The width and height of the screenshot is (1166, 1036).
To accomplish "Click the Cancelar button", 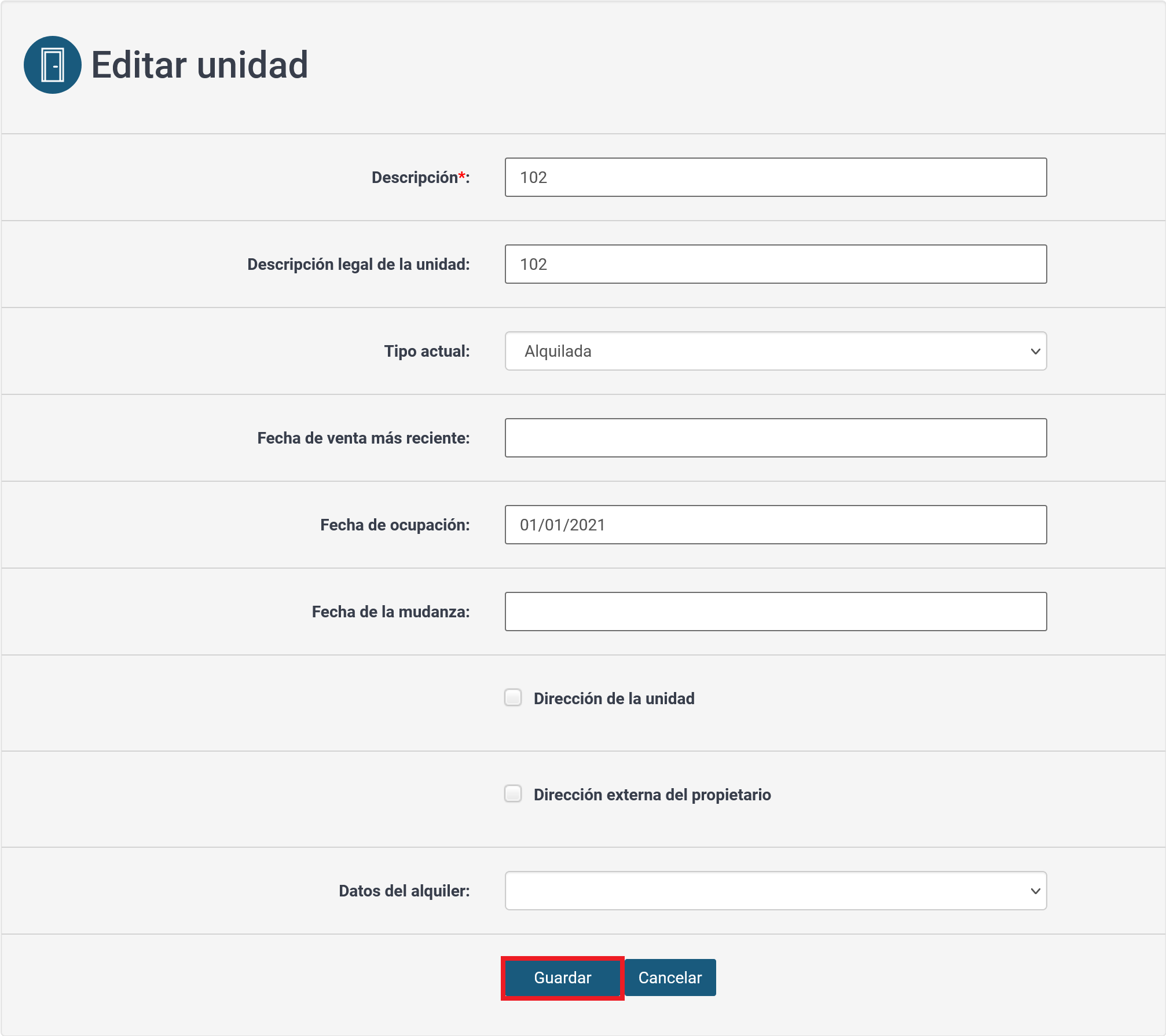I will 670,978.
